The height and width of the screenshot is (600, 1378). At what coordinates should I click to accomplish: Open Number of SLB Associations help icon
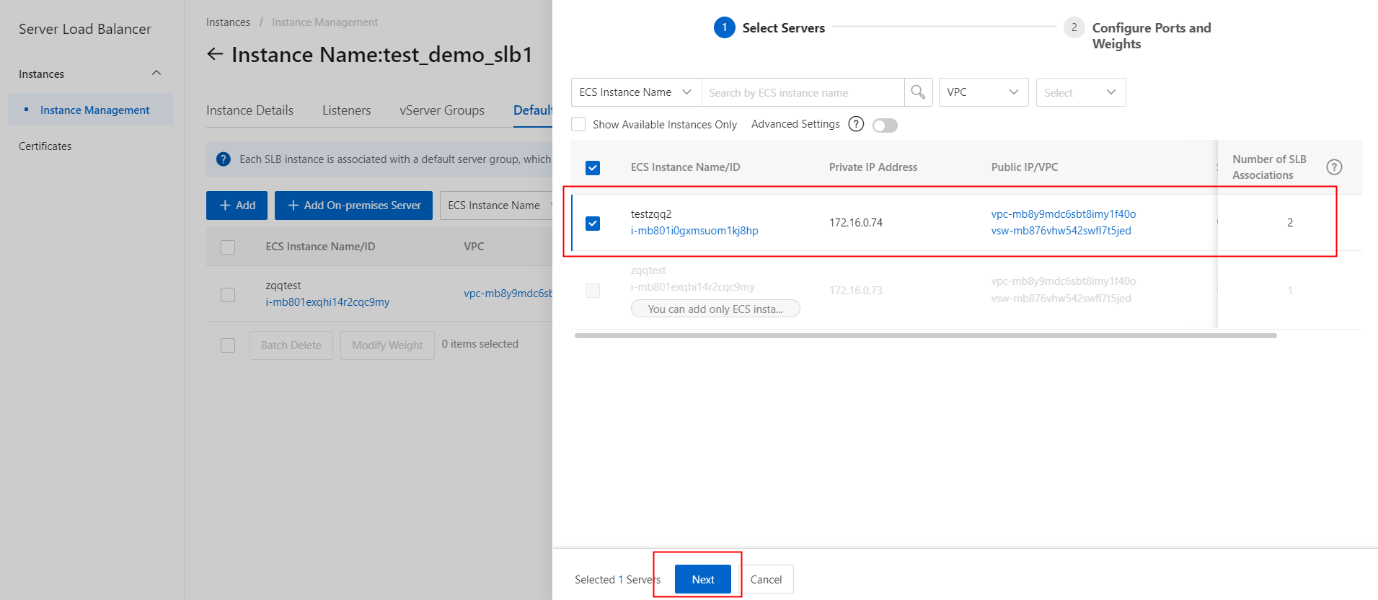click(x=1333, y=167)
